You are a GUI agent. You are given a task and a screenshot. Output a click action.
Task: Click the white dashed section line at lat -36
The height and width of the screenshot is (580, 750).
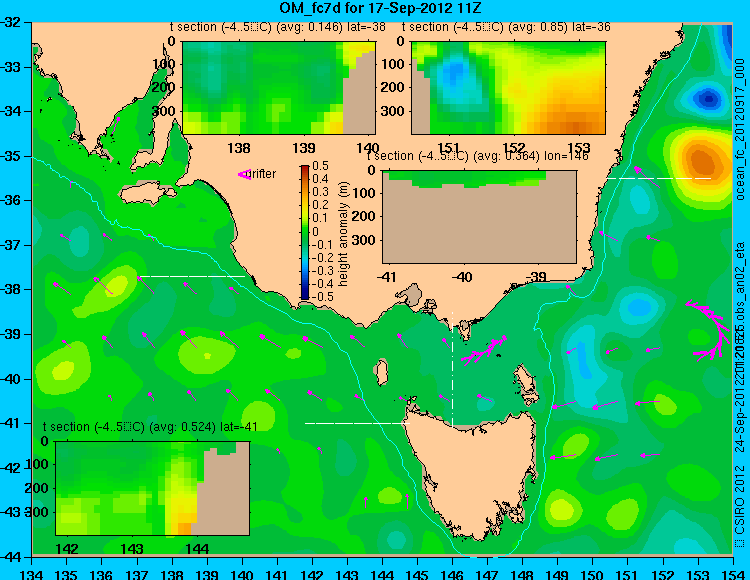tap(659, 178)
